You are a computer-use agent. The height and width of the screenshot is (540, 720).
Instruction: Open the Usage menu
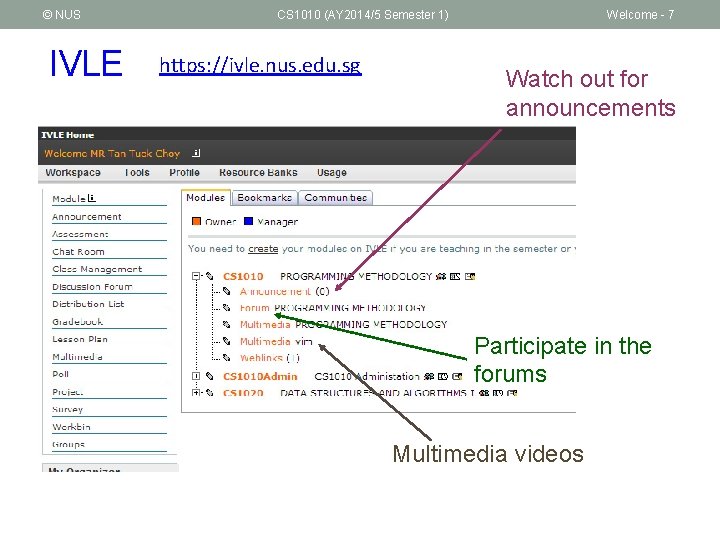pyautogui.click(x=332, y=173)
